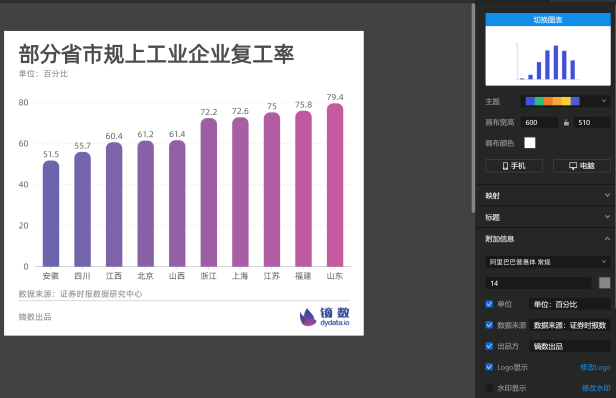The width and height of the screenshot is (616, 398).
Task: Select the 山东 bar showing 79.4
Action: (335, 185)
